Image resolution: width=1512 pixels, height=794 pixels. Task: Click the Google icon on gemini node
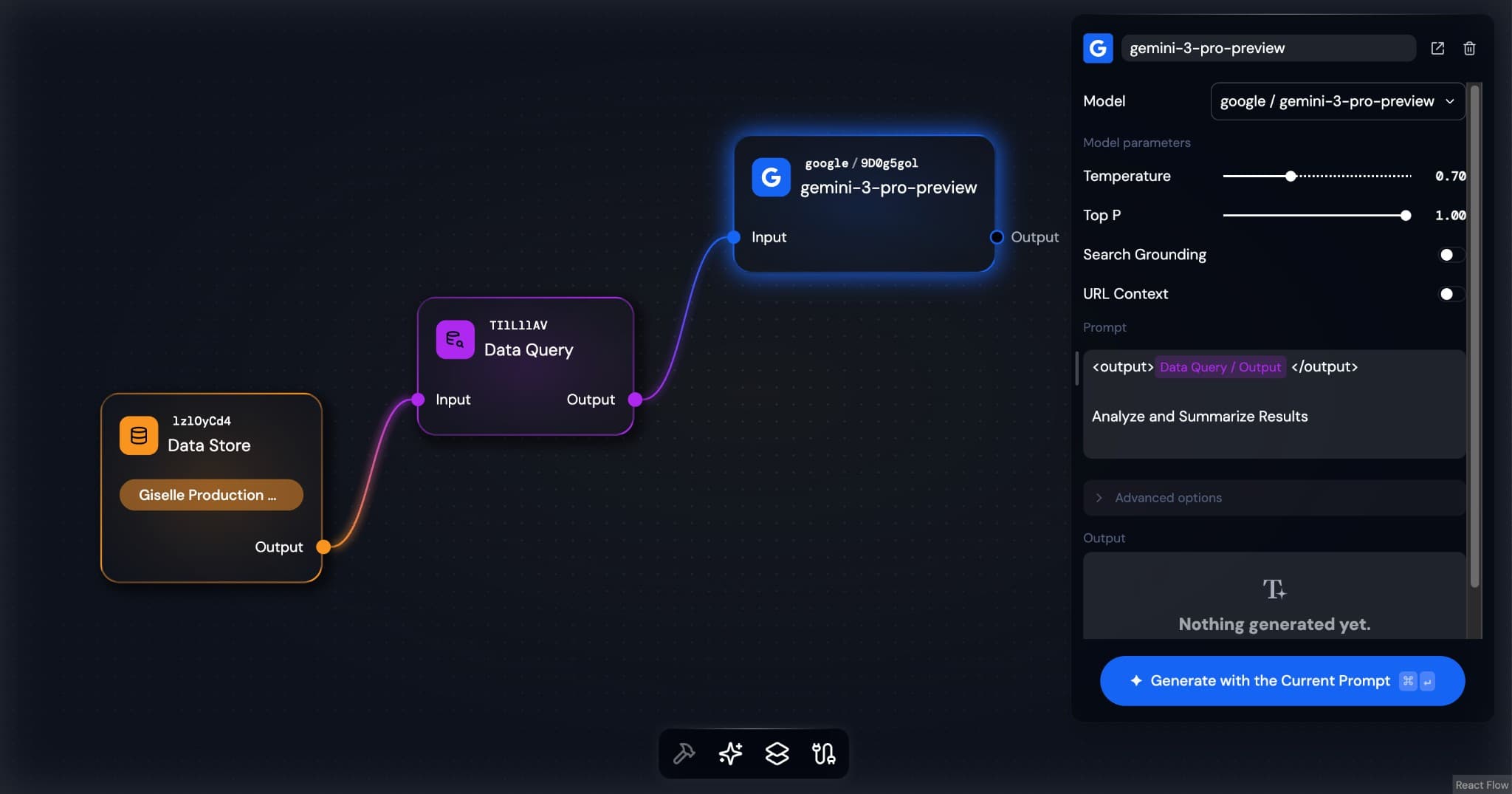[x=771, y=177]
